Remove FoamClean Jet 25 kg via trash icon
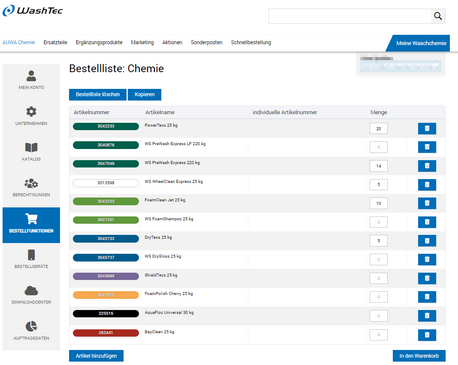Screen dimensions: 458x365 427,203
